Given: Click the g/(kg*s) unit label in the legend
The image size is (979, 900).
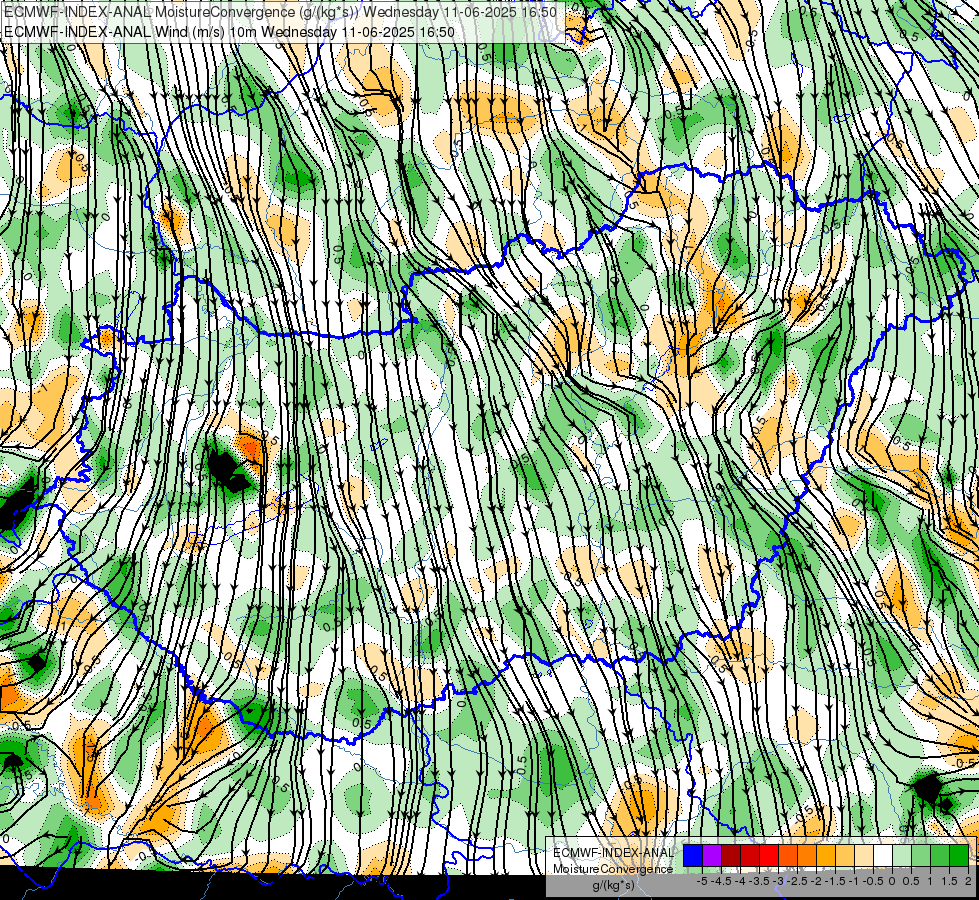Looking at the screenshot, I should [613, 885].
